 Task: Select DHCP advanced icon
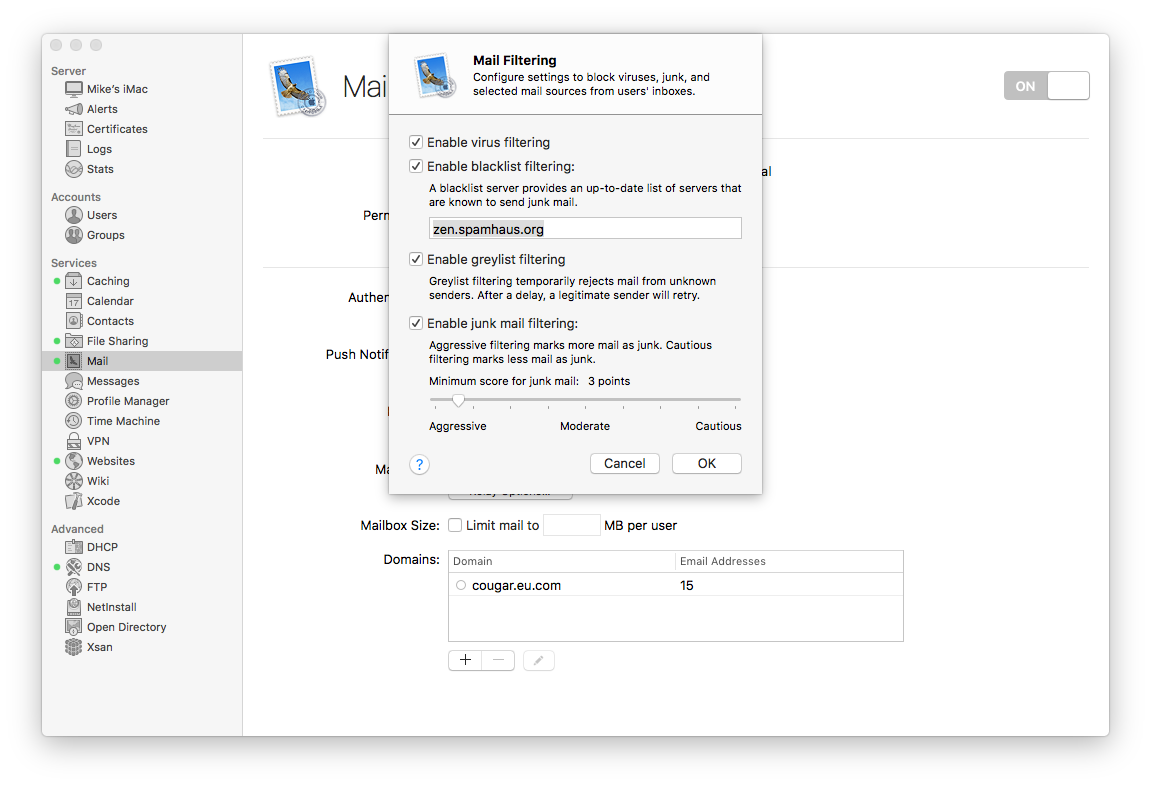pyautogui.click(x=73, y=547)
